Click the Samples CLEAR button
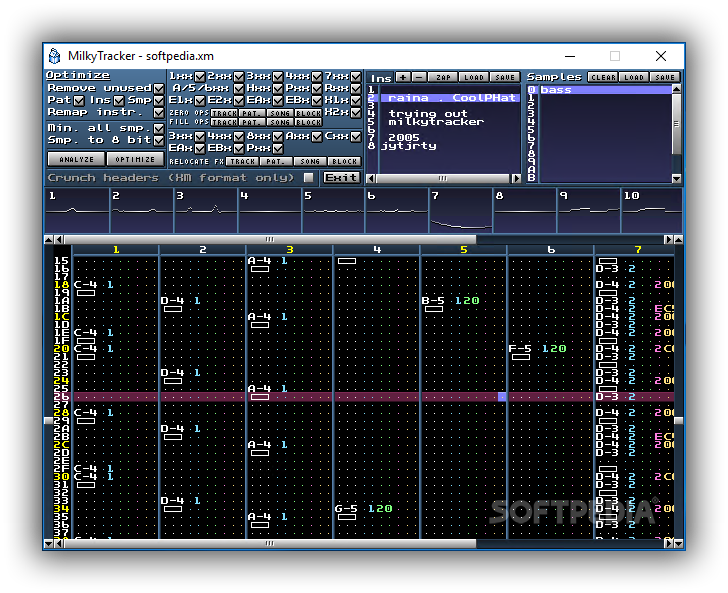Viewport: 728px width, 593px height. coord(603,77)
